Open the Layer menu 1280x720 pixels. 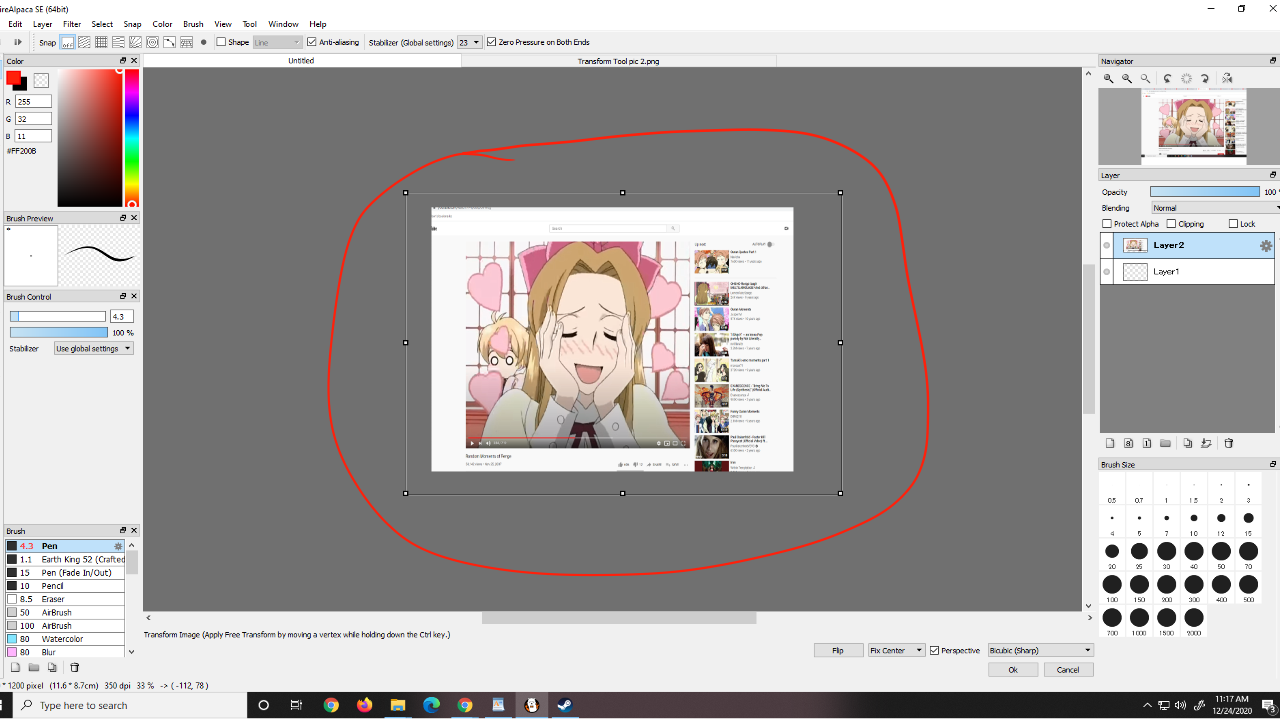(x=43, y=24)
